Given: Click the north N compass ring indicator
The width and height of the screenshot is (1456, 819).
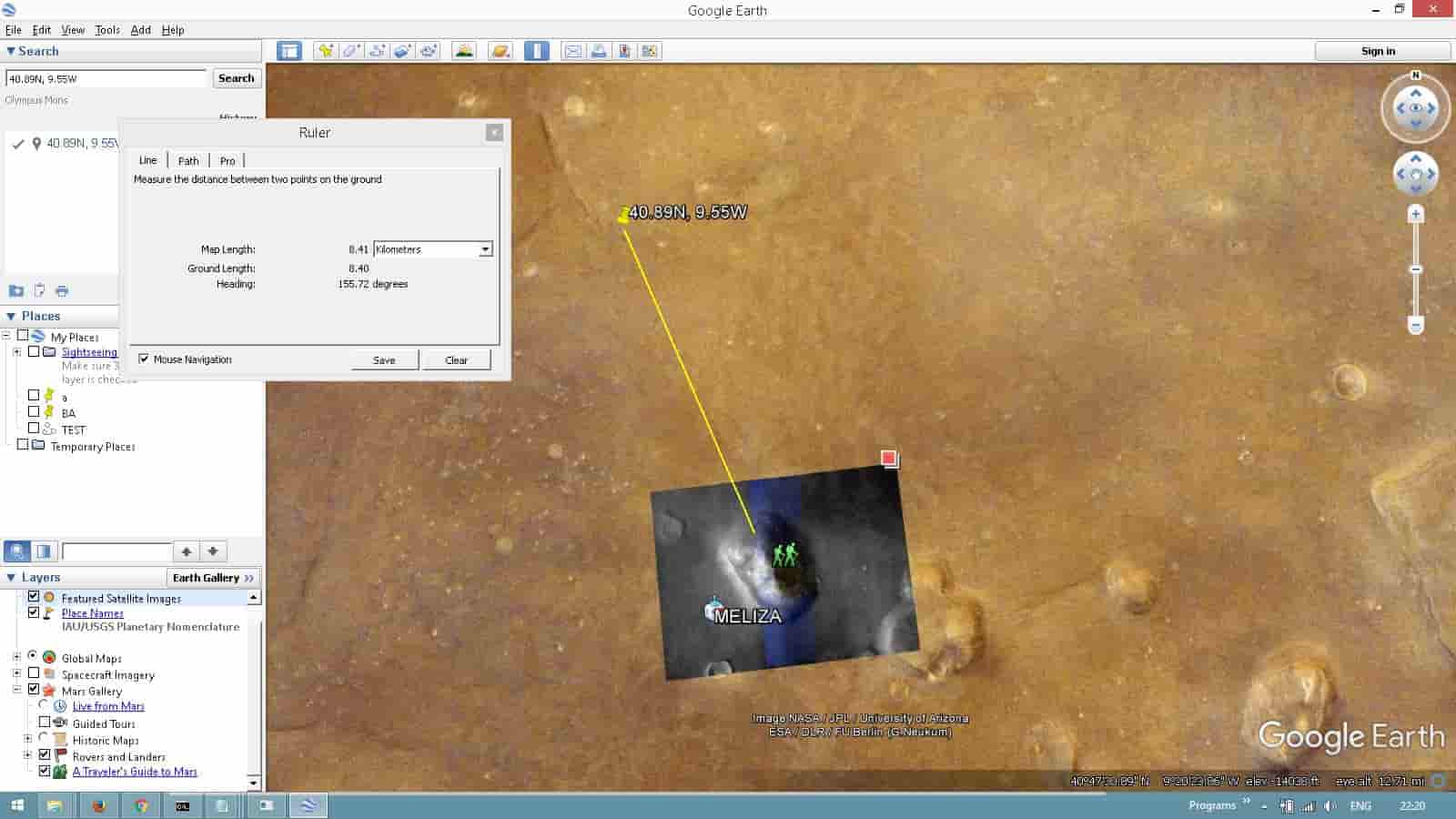Looking at the screenshot, I should coord(1415,76).
